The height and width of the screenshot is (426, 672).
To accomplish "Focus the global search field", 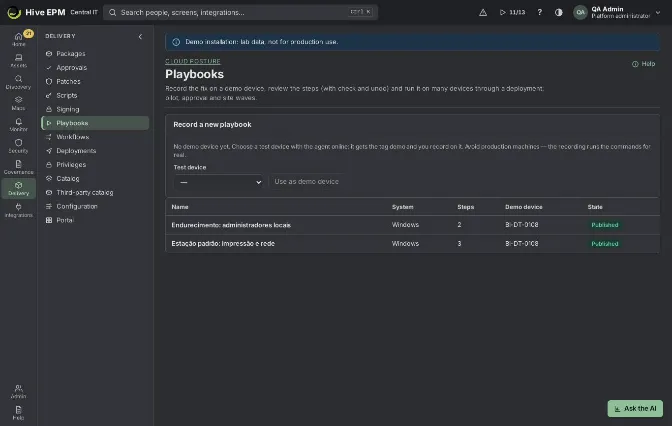I will [x=240, y=12].
